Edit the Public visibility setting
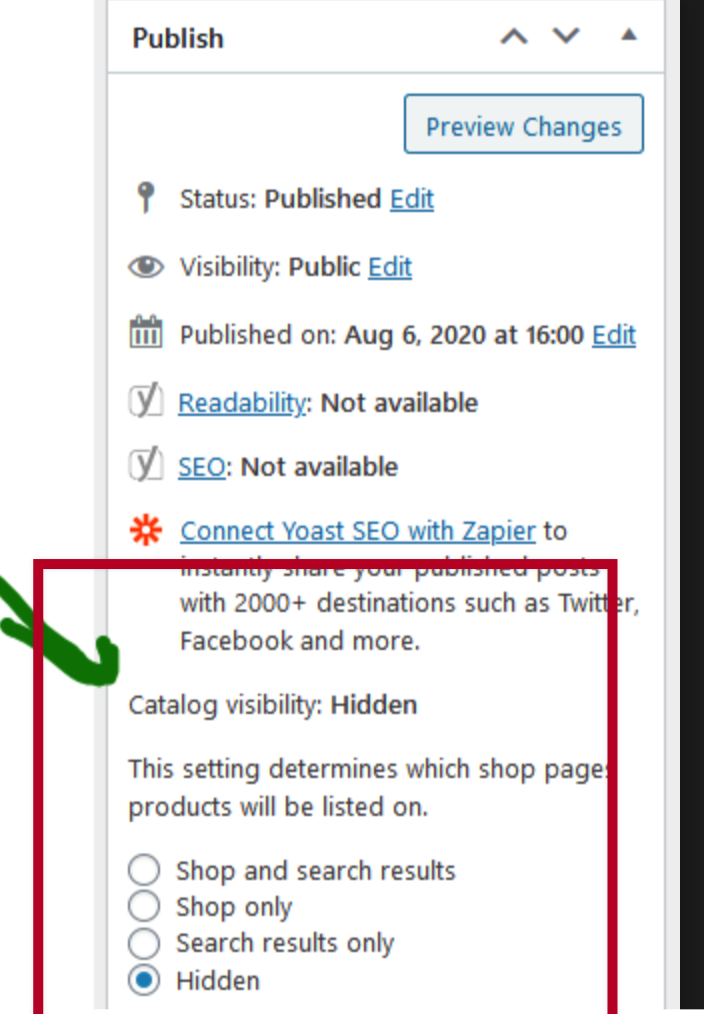The image size is (704, 1014). pyautogui.click(x=390, y=267)
